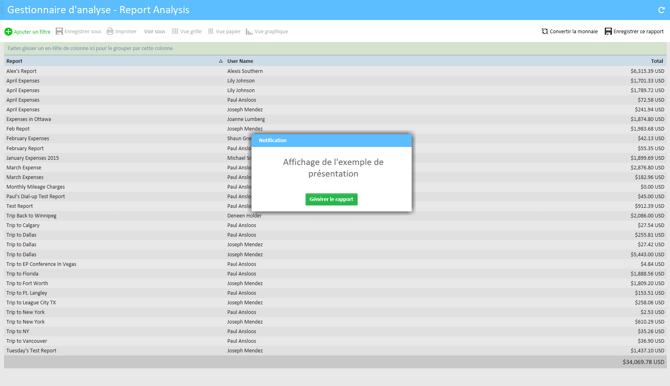Select the February Expenses row
This screenshot has height=386, width=670.
click(x=335, y=138)
